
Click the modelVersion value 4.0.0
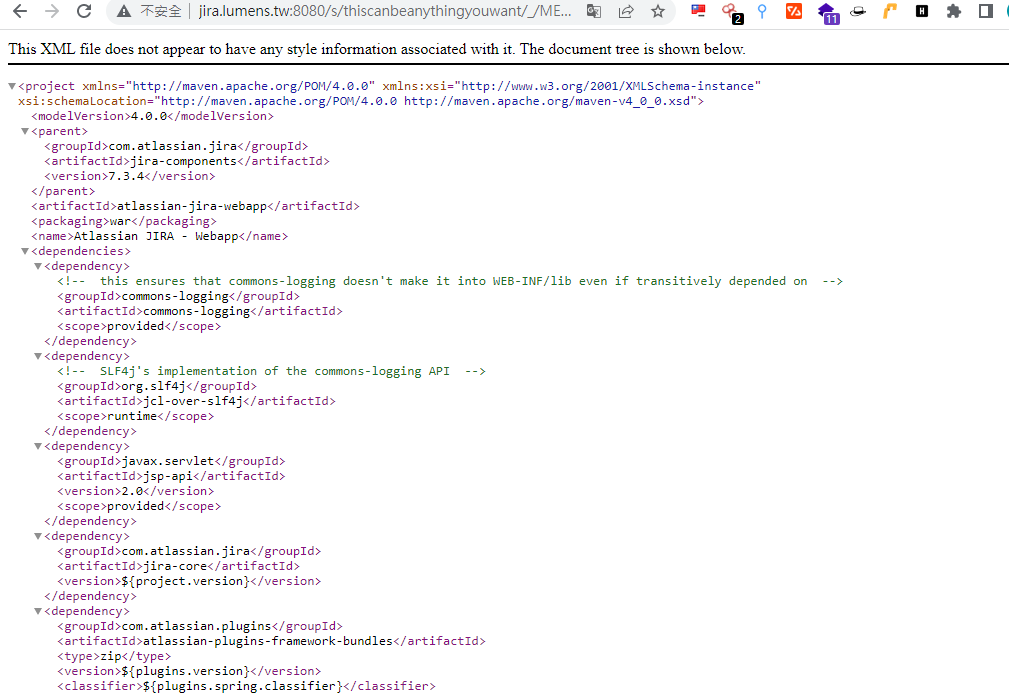point(149,116)
